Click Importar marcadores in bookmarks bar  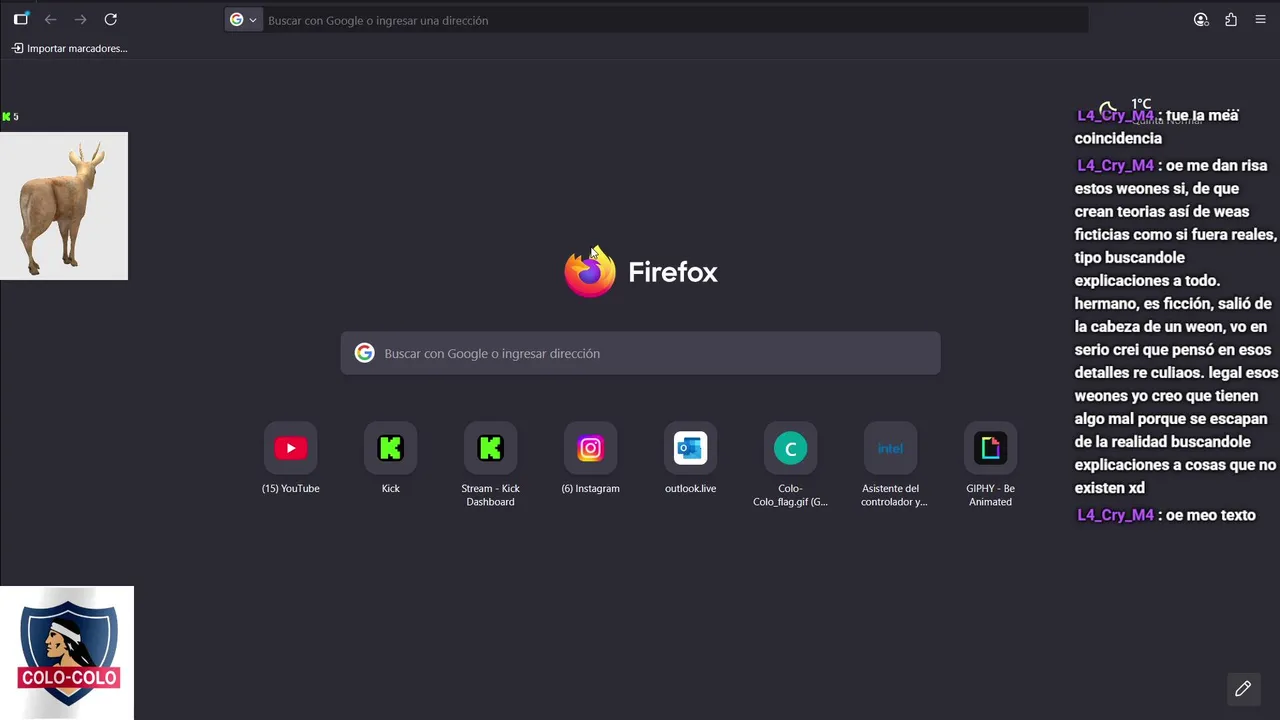coord(70,48)
